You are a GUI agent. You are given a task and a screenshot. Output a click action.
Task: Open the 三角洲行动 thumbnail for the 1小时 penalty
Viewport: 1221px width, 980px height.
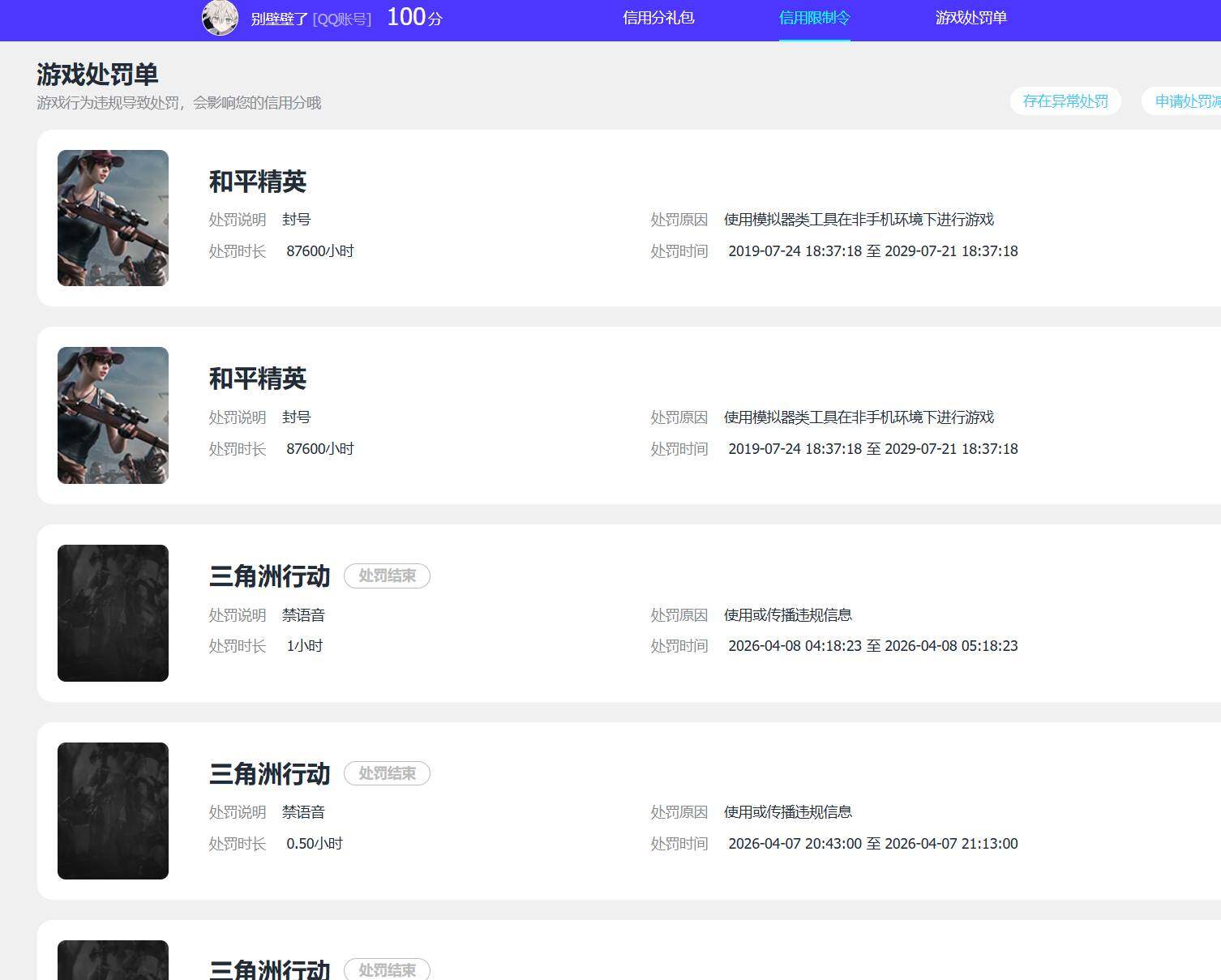pos(113,613)
